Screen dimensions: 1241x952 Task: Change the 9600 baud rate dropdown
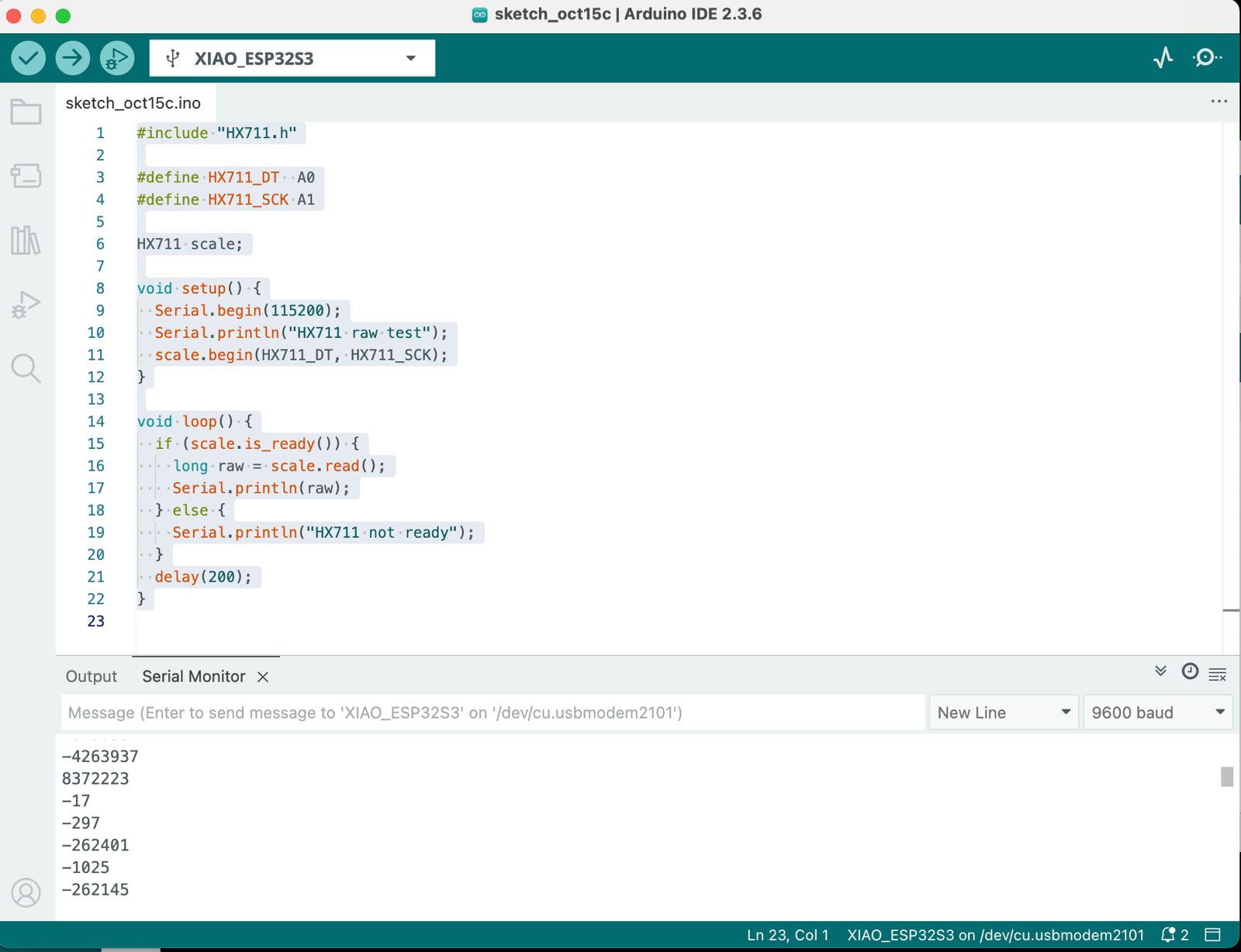1157,712
